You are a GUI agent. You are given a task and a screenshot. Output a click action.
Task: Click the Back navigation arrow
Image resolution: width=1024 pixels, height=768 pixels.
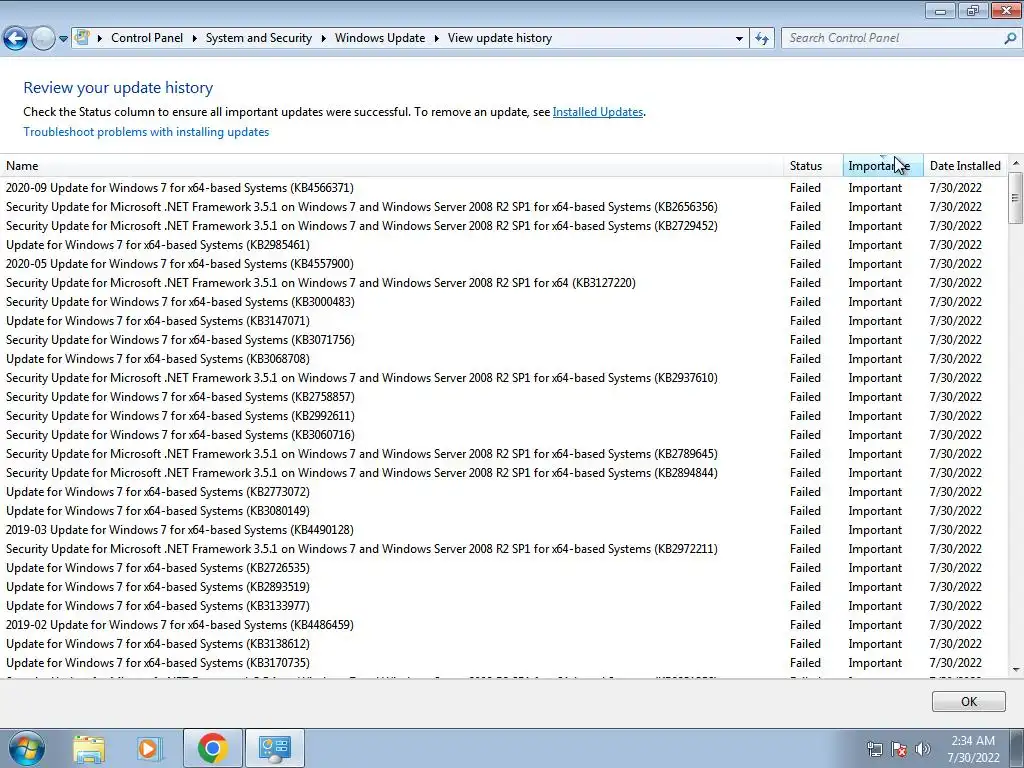16,38
